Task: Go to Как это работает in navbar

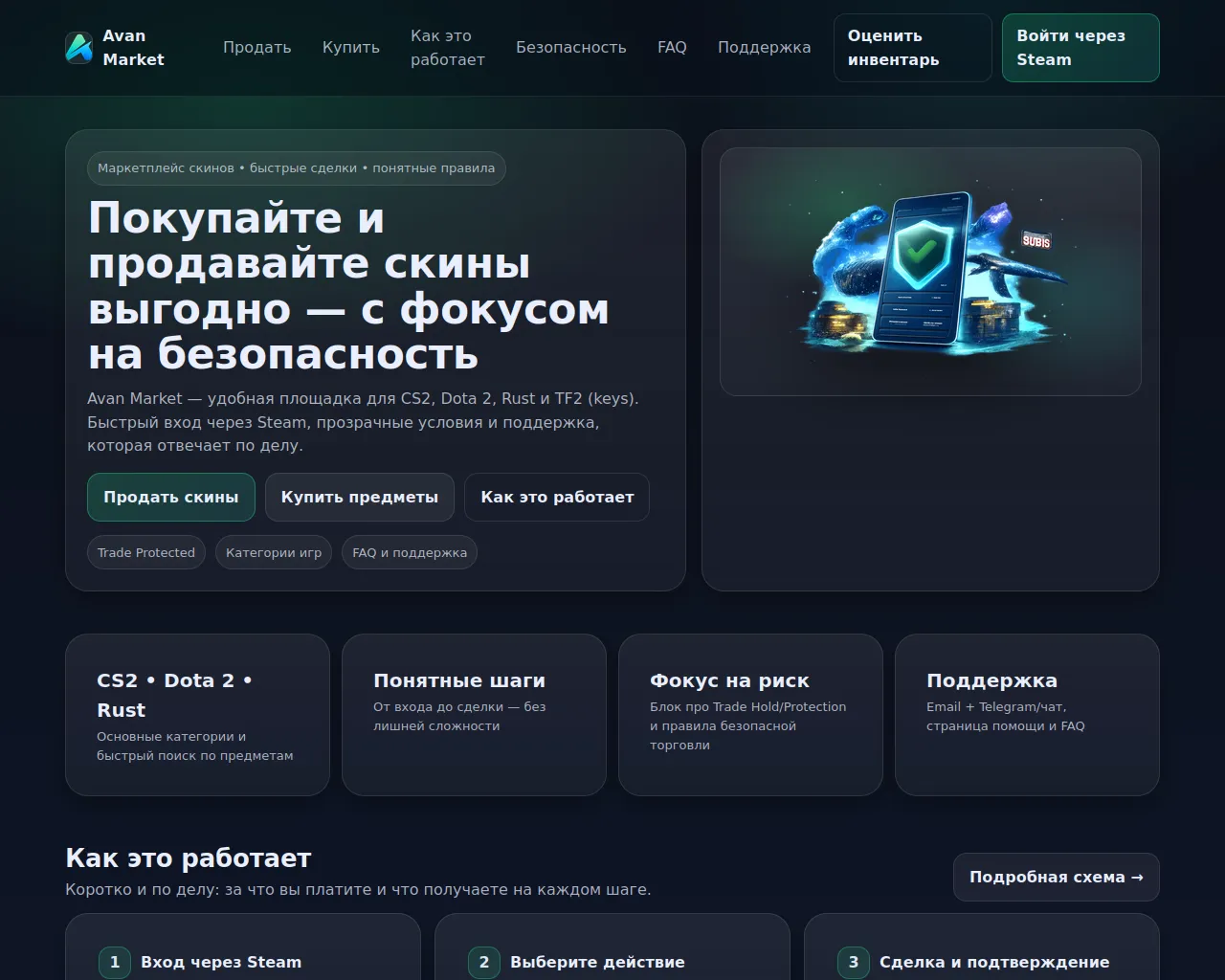Action: pyautogui.click(x=447, y=48)
